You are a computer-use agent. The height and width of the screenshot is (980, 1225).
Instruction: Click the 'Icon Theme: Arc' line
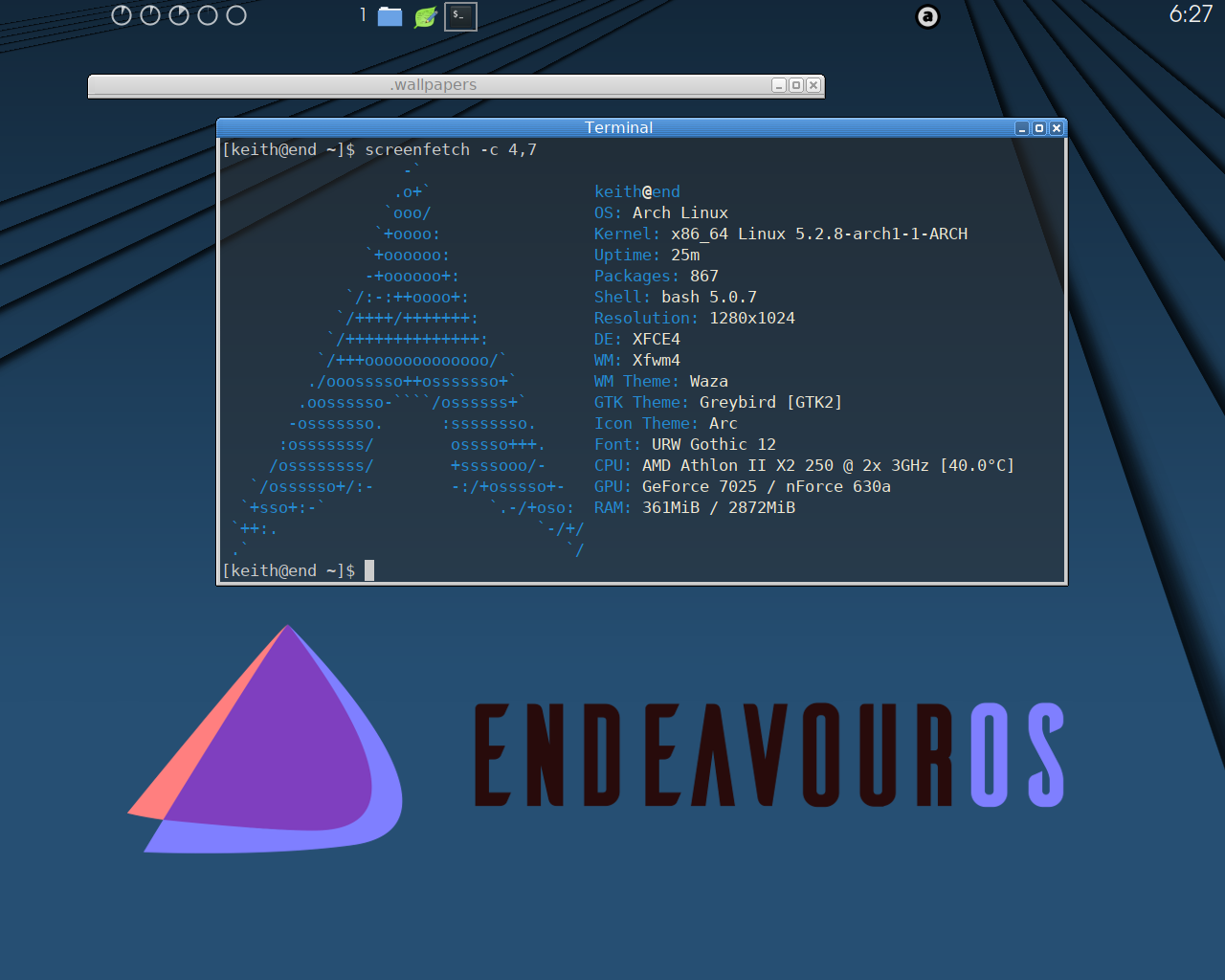coord(666,423)
